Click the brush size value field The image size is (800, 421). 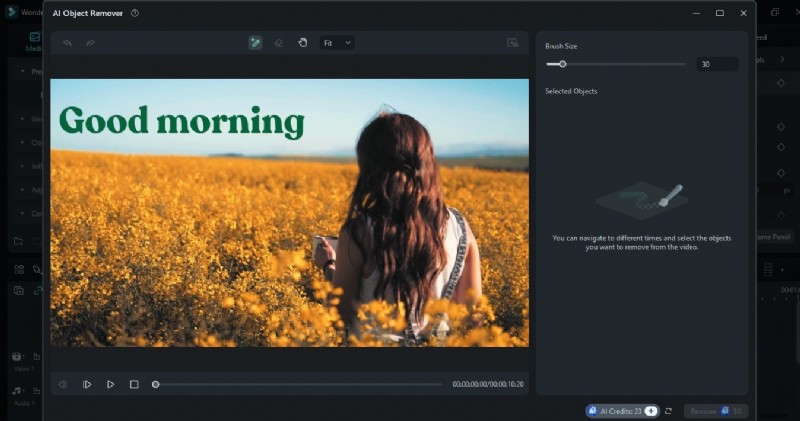point(717,64)
